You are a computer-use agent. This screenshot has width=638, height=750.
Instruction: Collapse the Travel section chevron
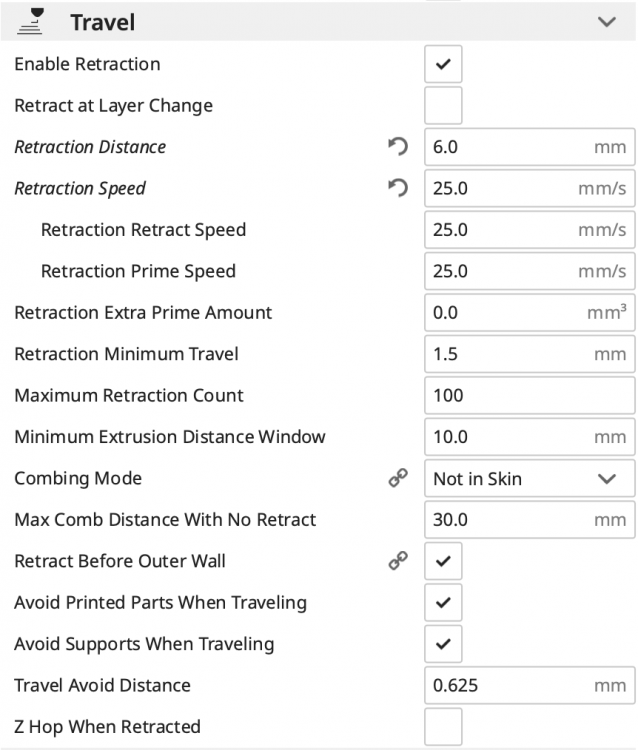(606, 22)
